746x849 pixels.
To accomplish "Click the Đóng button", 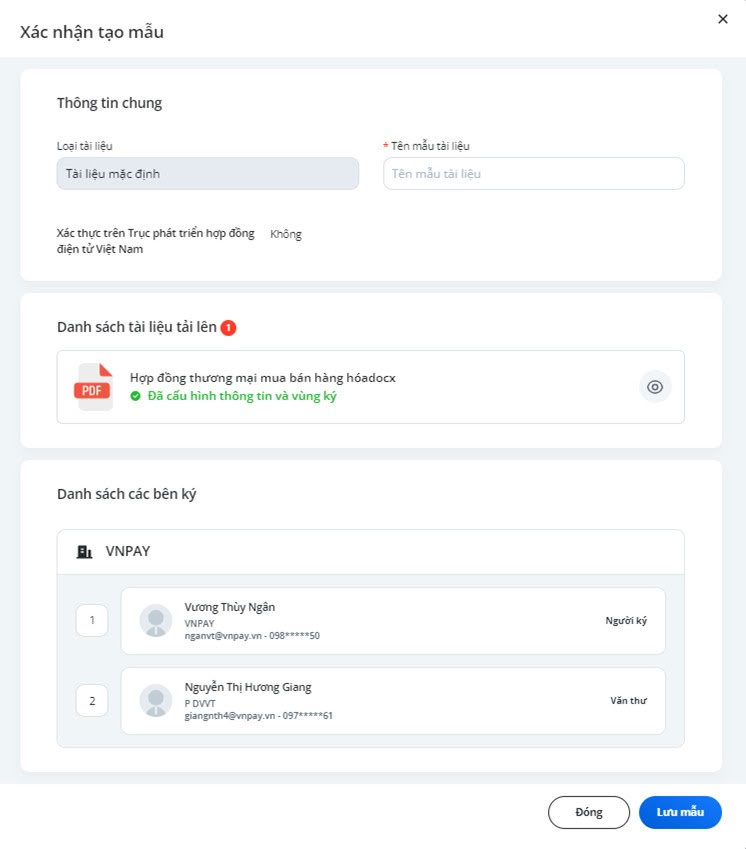I will pos(589,812).
